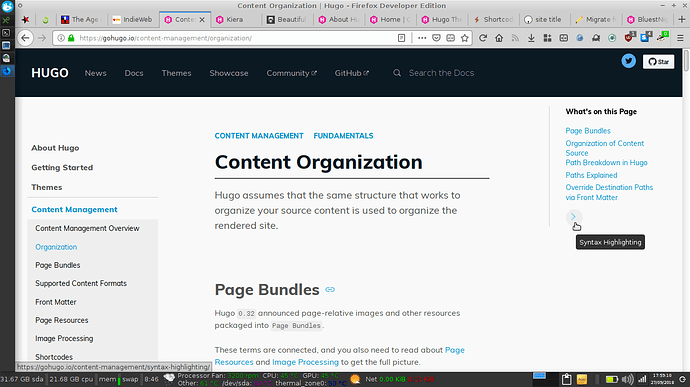The width and height of the screenshot is (690, 387).
Task: Bookmark this page with the star icon
Action: 465,38
